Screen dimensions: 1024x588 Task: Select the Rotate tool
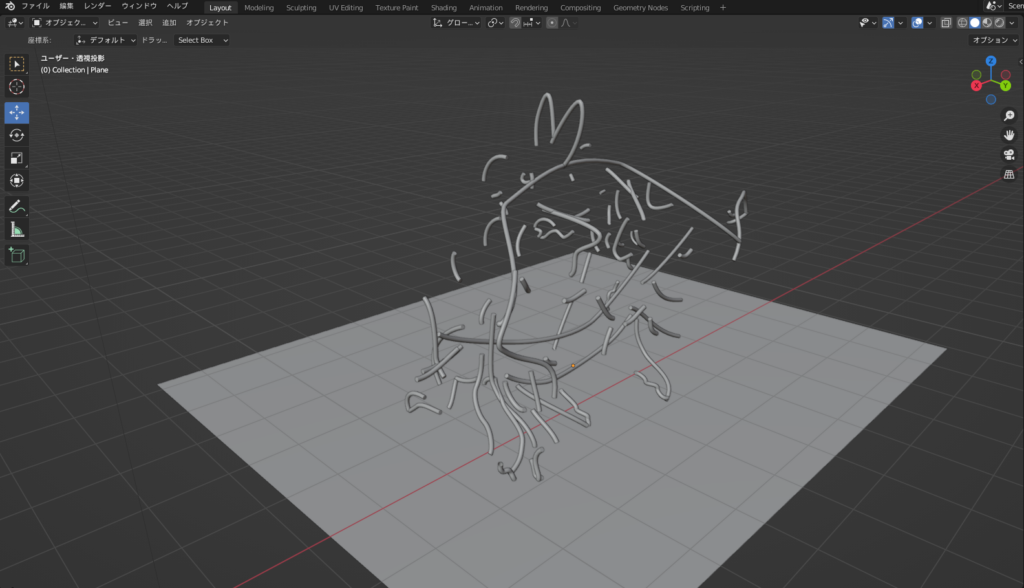[17, 135]
